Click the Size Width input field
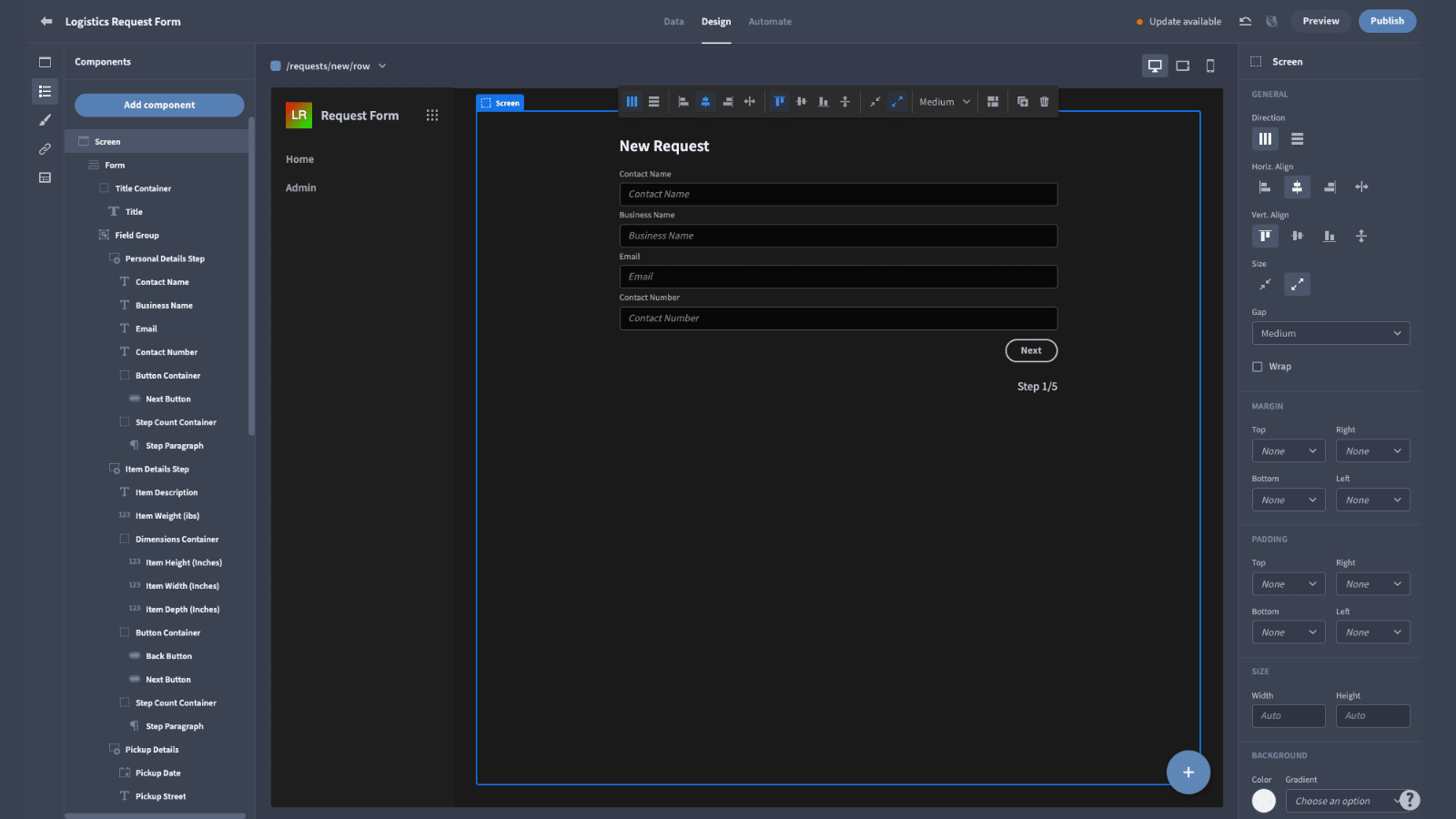 tap(1289, 716)
